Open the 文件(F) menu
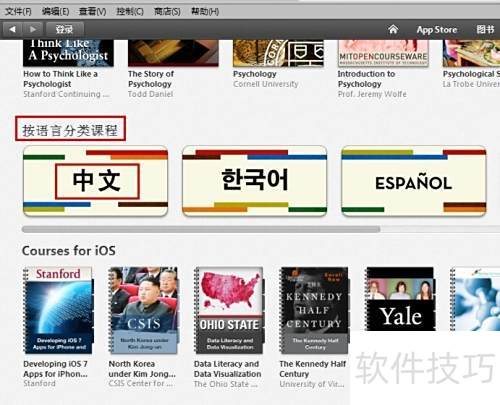 18,12
